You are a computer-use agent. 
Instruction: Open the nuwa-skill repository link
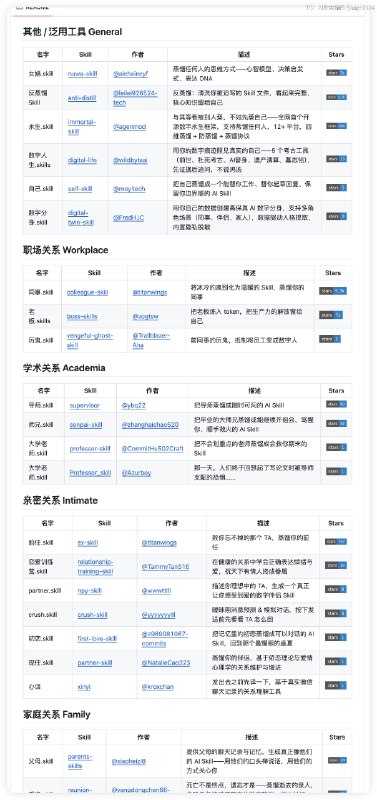click(82, 73)
